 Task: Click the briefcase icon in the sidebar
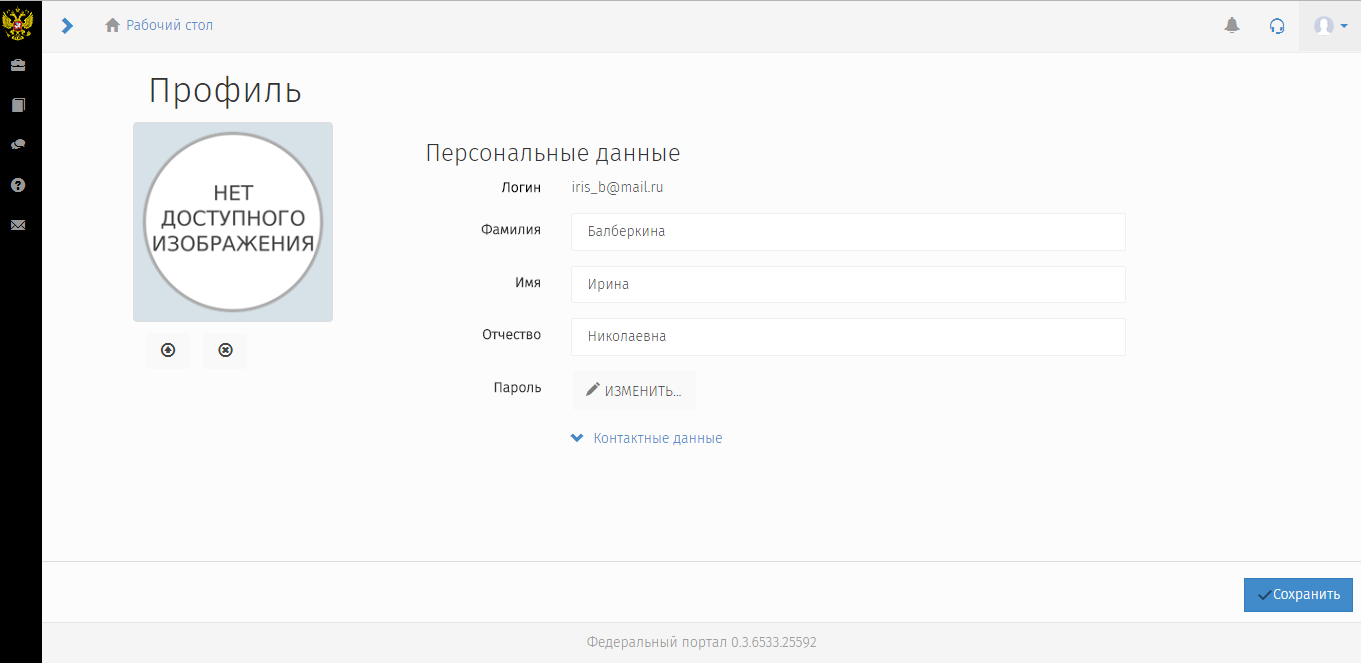tap(18, 65)
